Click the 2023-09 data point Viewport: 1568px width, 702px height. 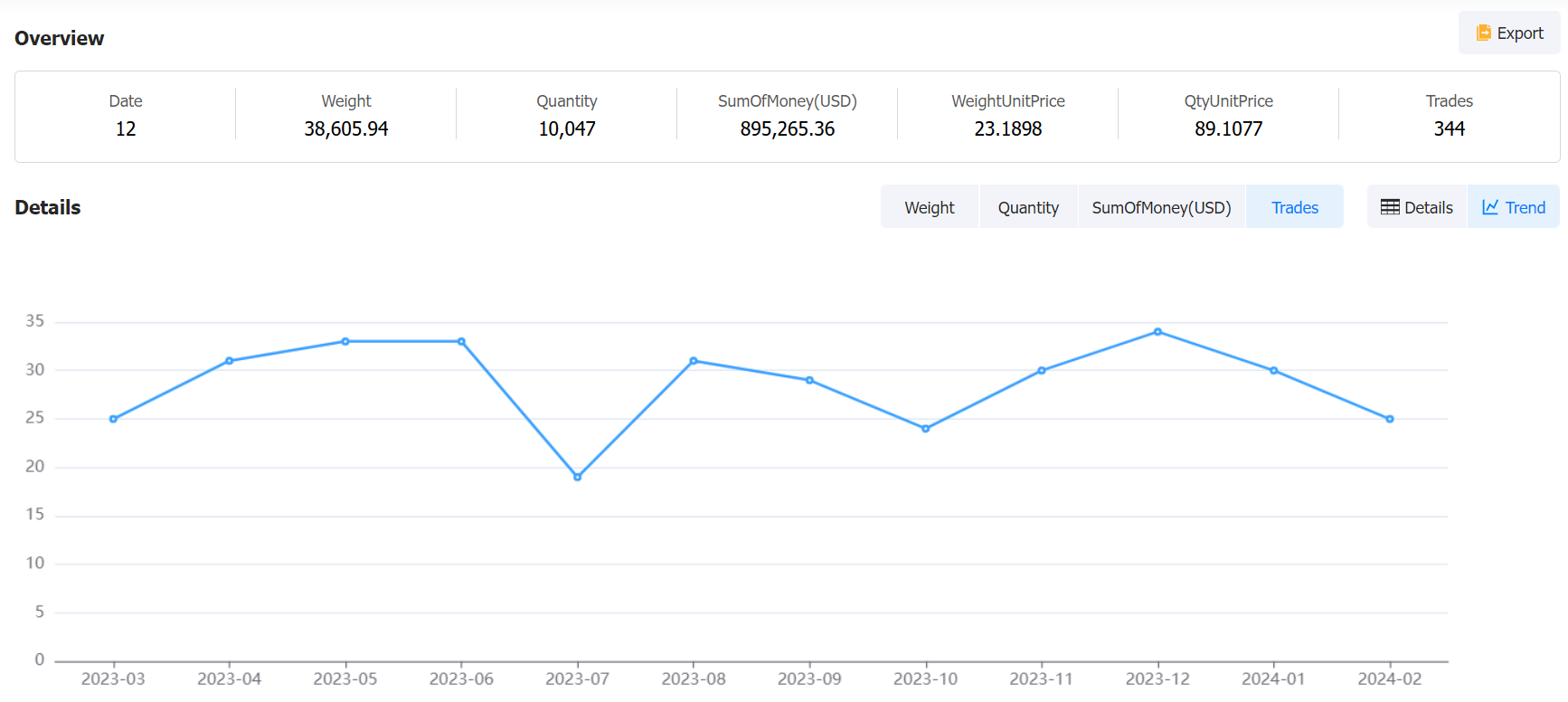coord(809,380)
